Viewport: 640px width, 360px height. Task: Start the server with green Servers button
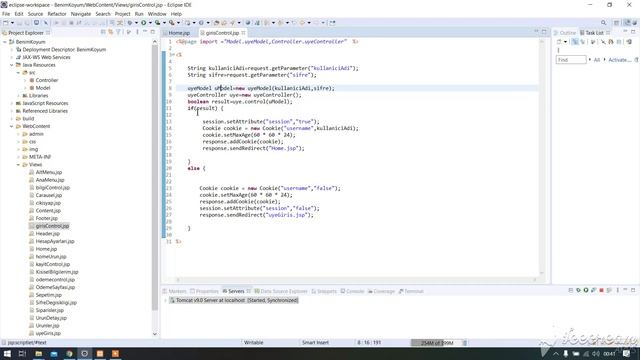click(x=586, y=290)
